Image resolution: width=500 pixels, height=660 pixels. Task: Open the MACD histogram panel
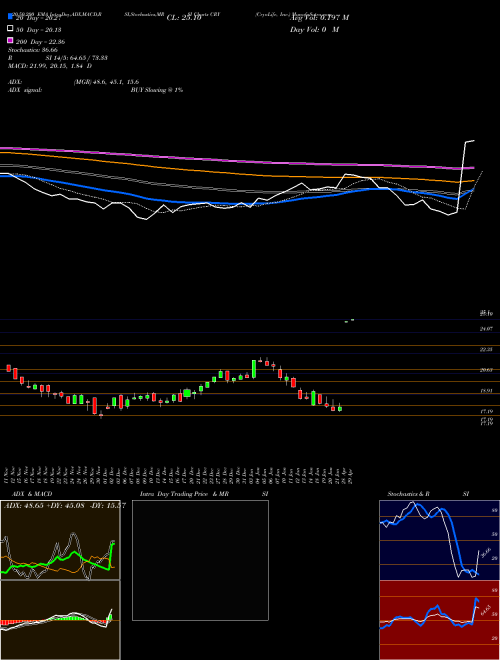(x=60, y=620)
